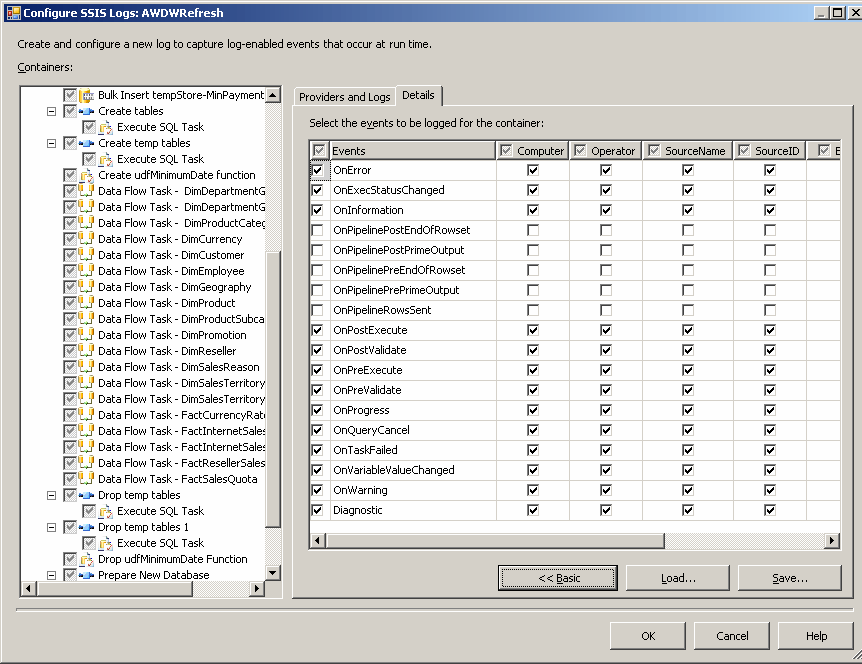Click the Create udfMinimumDate function task icon
The image size is (862, 664).
(86, 175)
